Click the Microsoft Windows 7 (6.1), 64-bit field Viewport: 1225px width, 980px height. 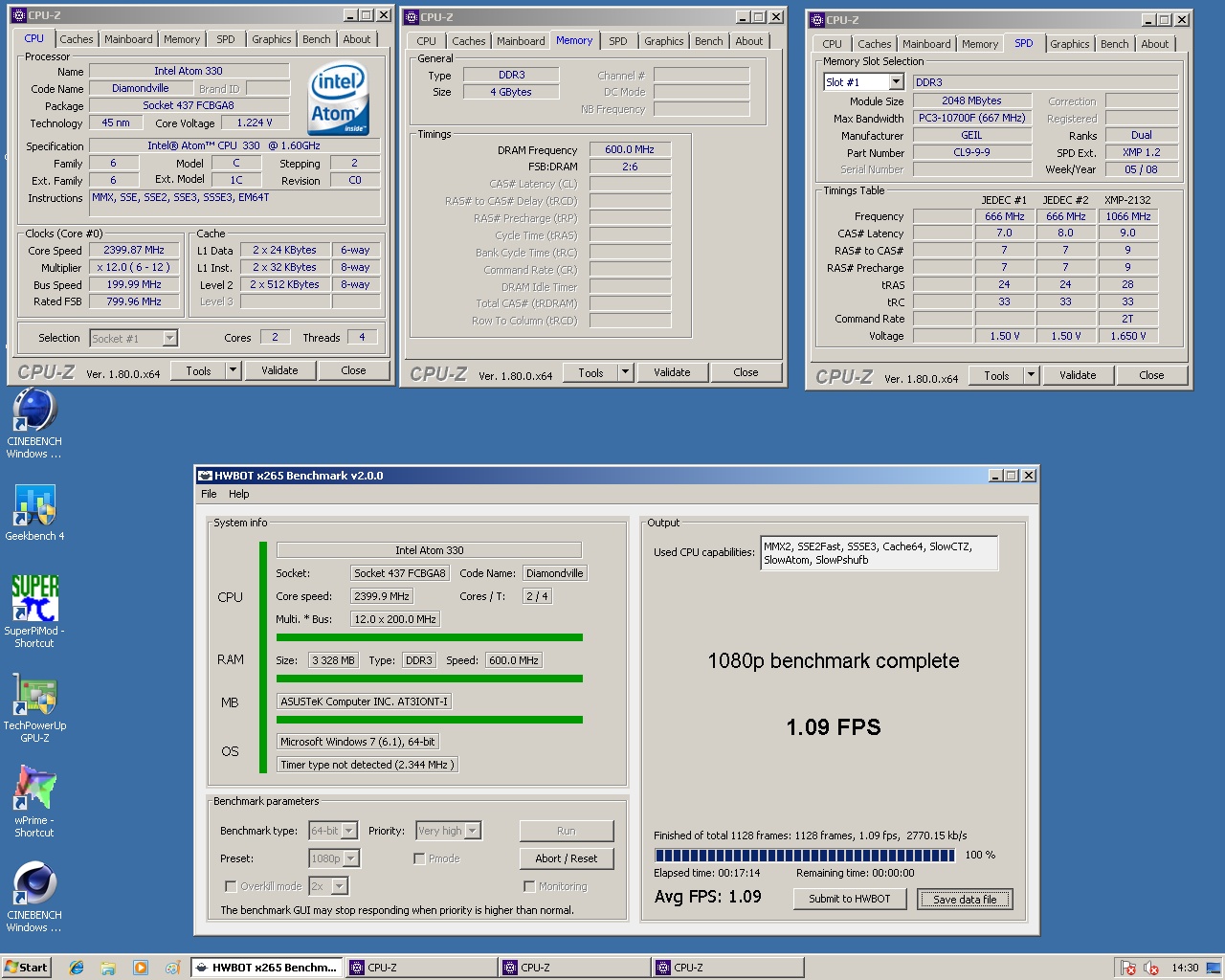(358, 742)
